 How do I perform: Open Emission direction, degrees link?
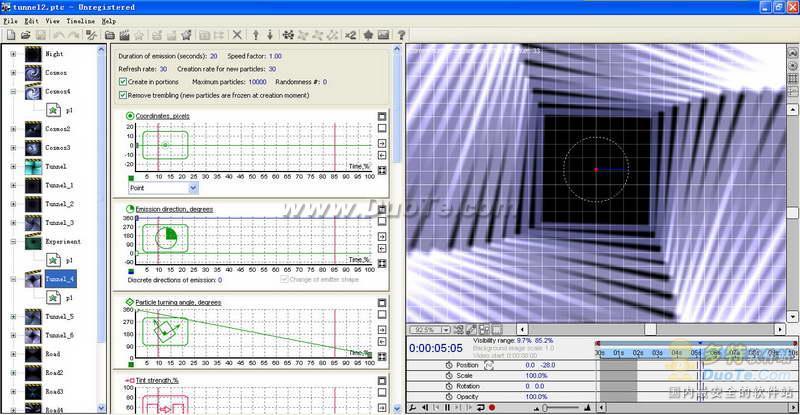[174, 209]
